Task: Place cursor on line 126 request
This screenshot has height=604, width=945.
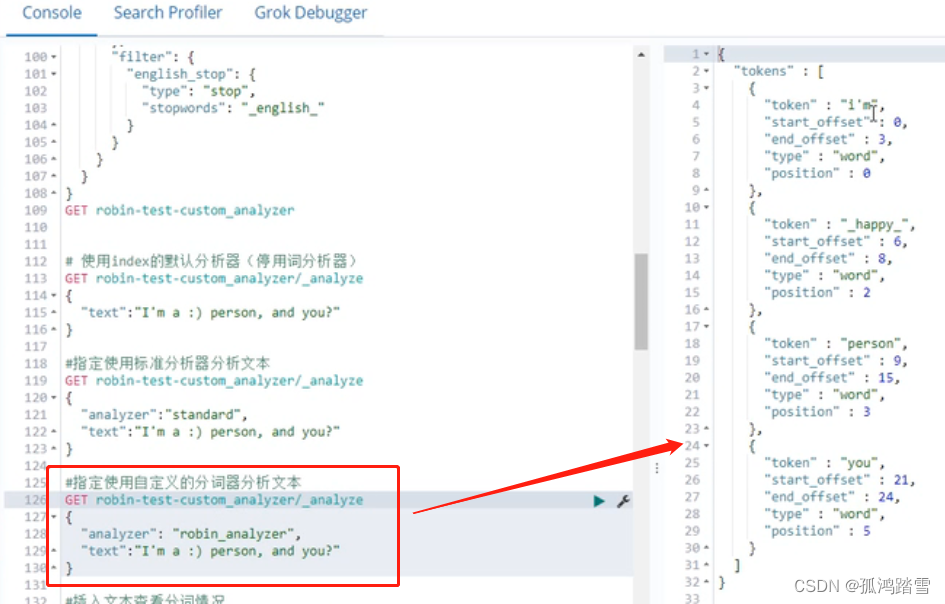Action: [x=214, y=500]
